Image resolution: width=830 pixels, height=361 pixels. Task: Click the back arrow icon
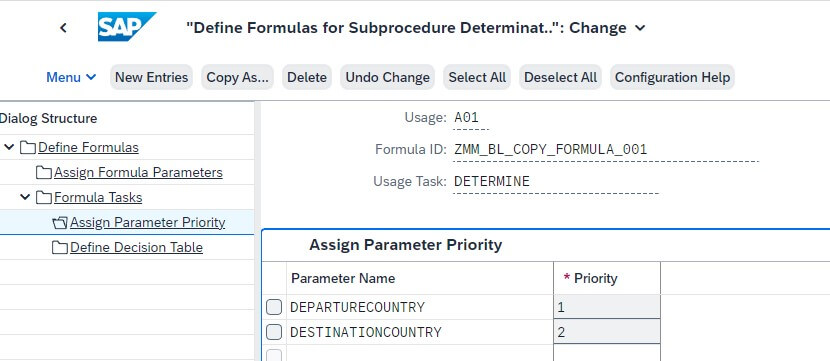pyautogui.click(x=63, y=28)
